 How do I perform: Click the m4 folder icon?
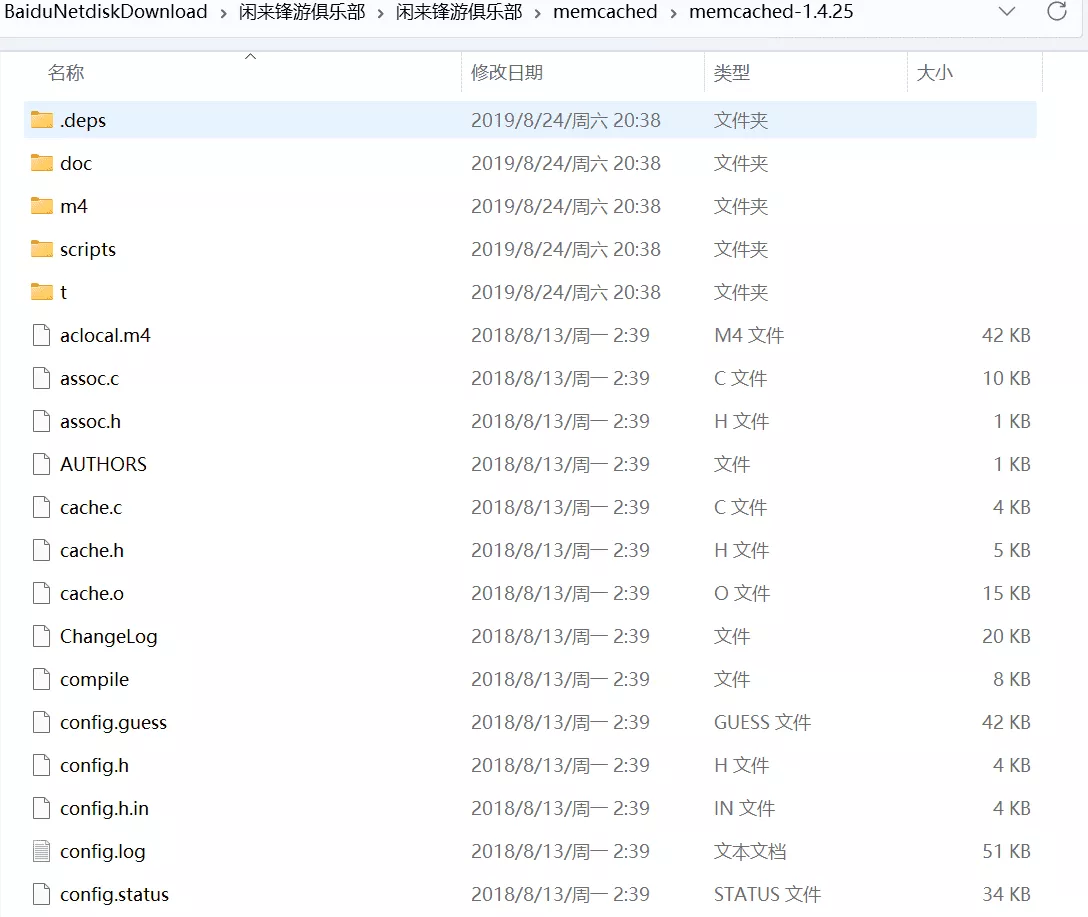point(41,206)
